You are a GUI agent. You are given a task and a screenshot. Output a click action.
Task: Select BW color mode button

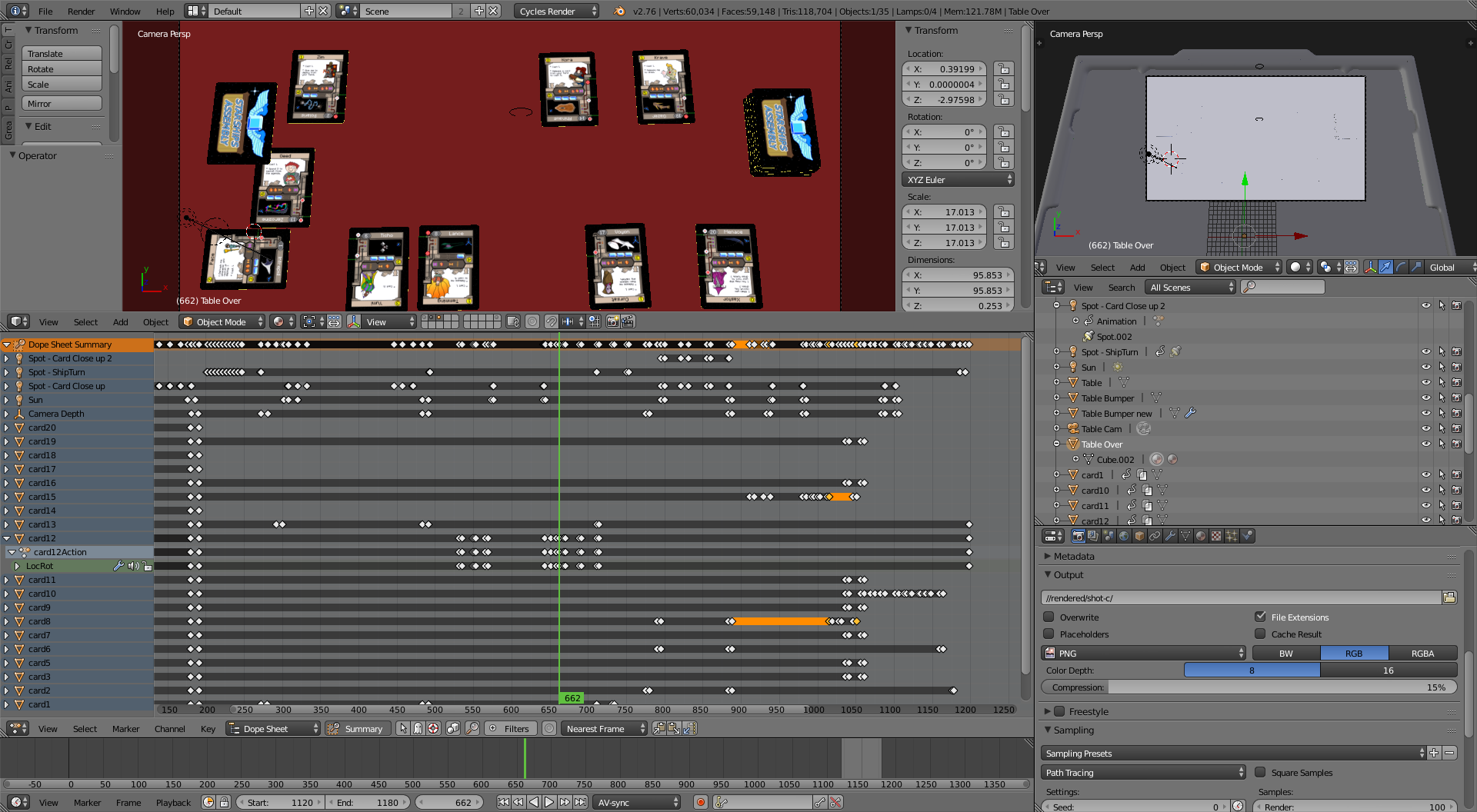pyautogui.click(x=1286, y=653)
